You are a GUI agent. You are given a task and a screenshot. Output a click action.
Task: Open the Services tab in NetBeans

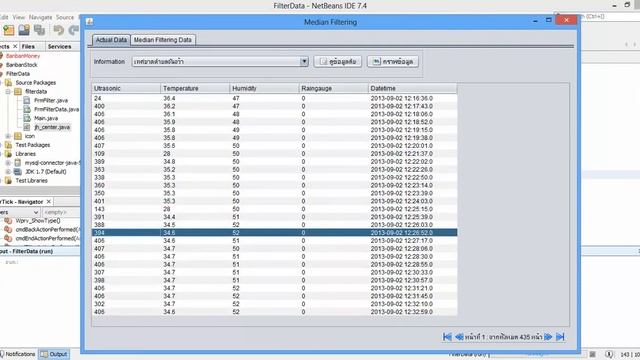tap(59, 47)
